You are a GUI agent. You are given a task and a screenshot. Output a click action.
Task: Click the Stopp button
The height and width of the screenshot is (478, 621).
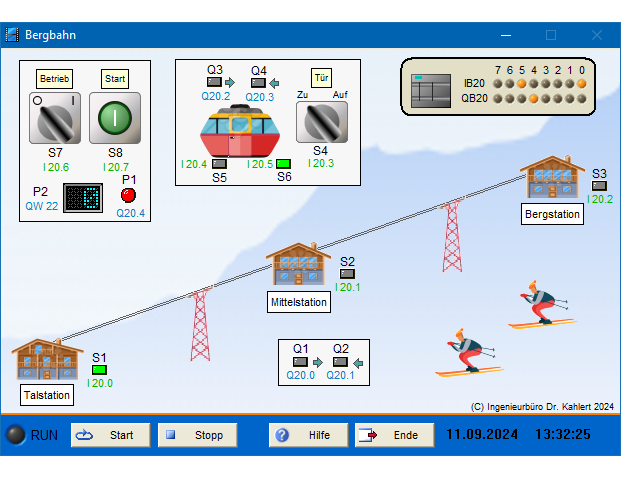[x=198, y=435]
